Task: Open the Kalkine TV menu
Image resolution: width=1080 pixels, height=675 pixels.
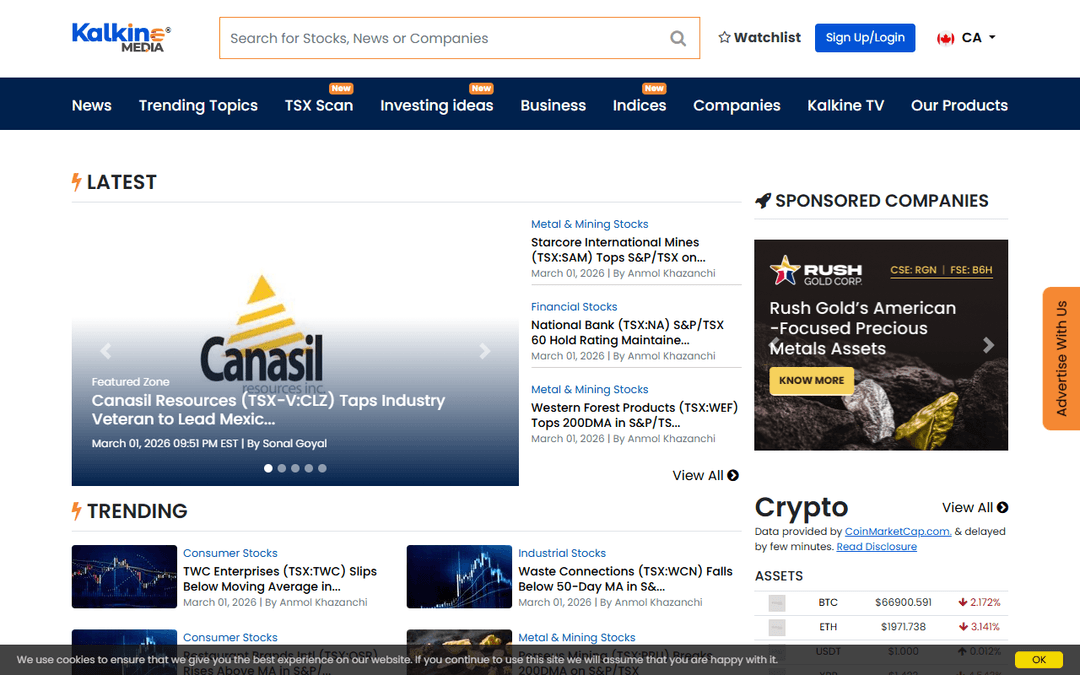Action: coord(845,105)
